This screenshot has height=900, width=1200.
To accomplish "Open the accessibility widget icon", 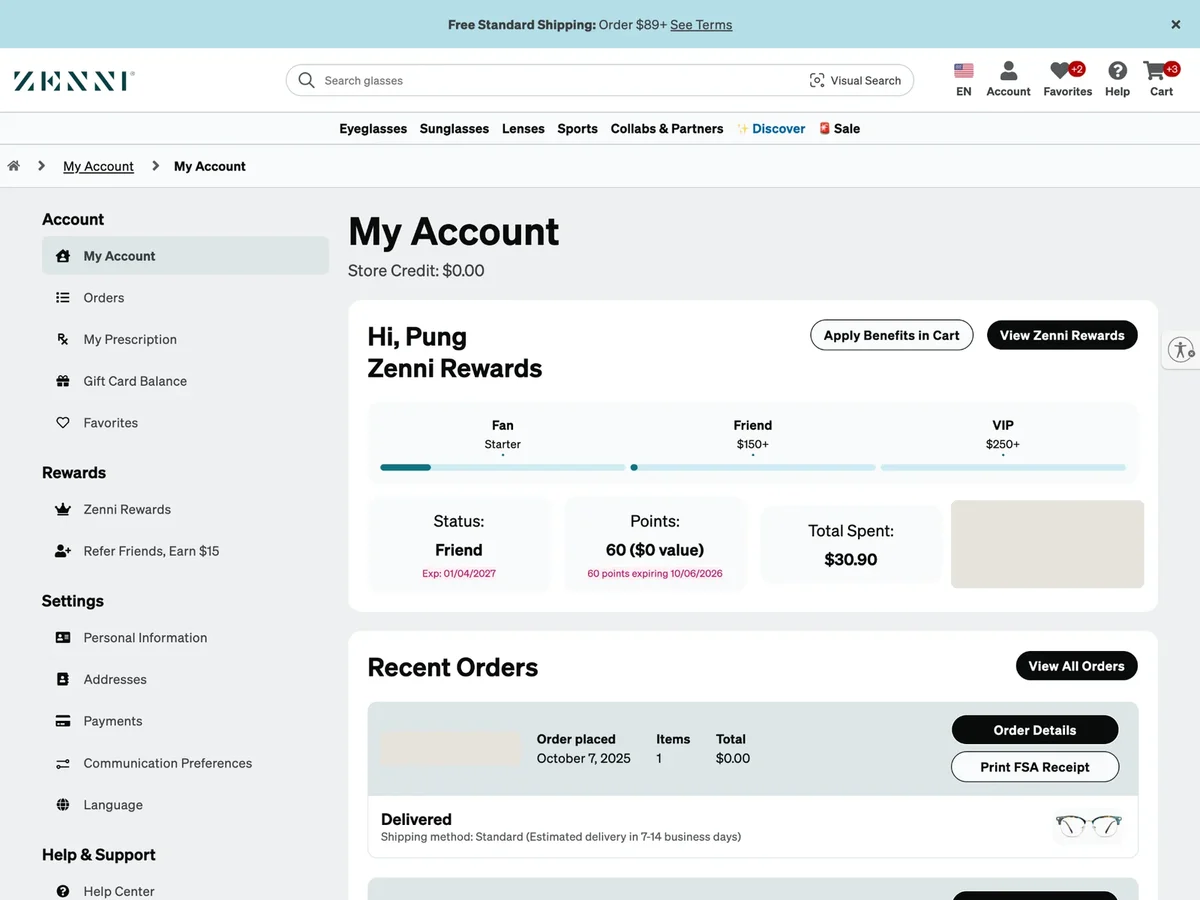I will point(1181,350).
